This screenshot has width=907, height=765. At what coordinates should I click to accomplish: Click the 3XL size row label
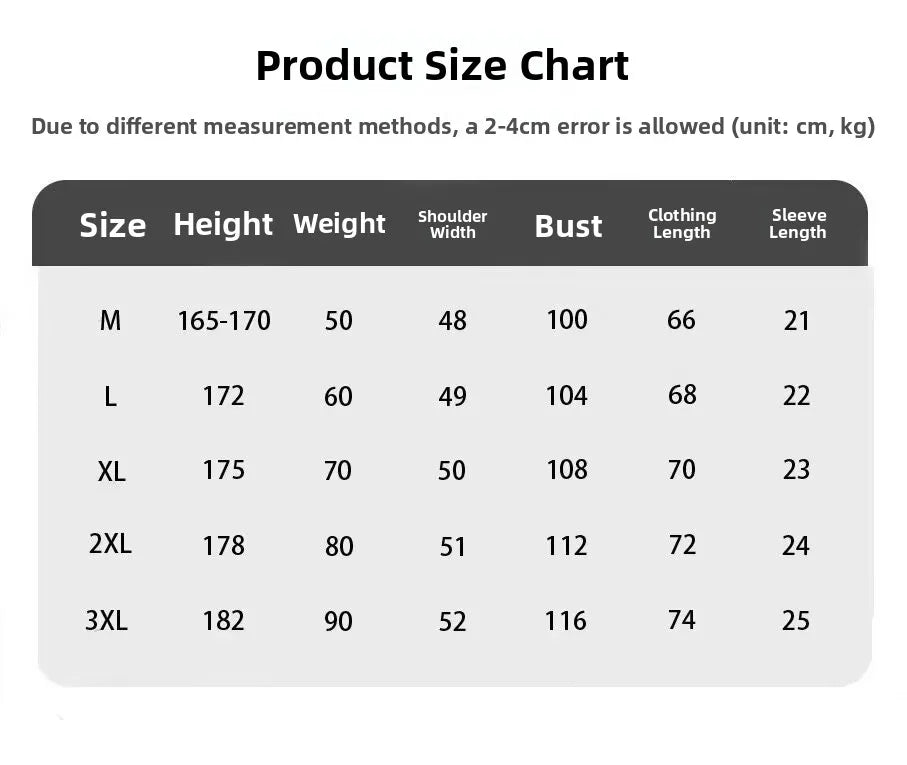click(107, 620)
